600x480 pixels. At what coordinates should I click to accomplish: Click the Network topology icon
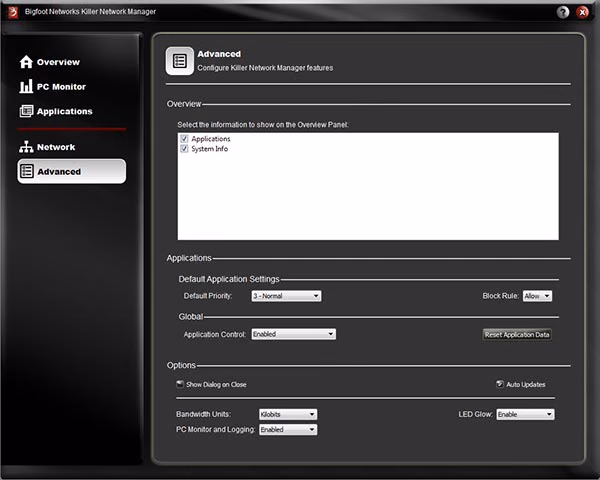coord(26,147)
